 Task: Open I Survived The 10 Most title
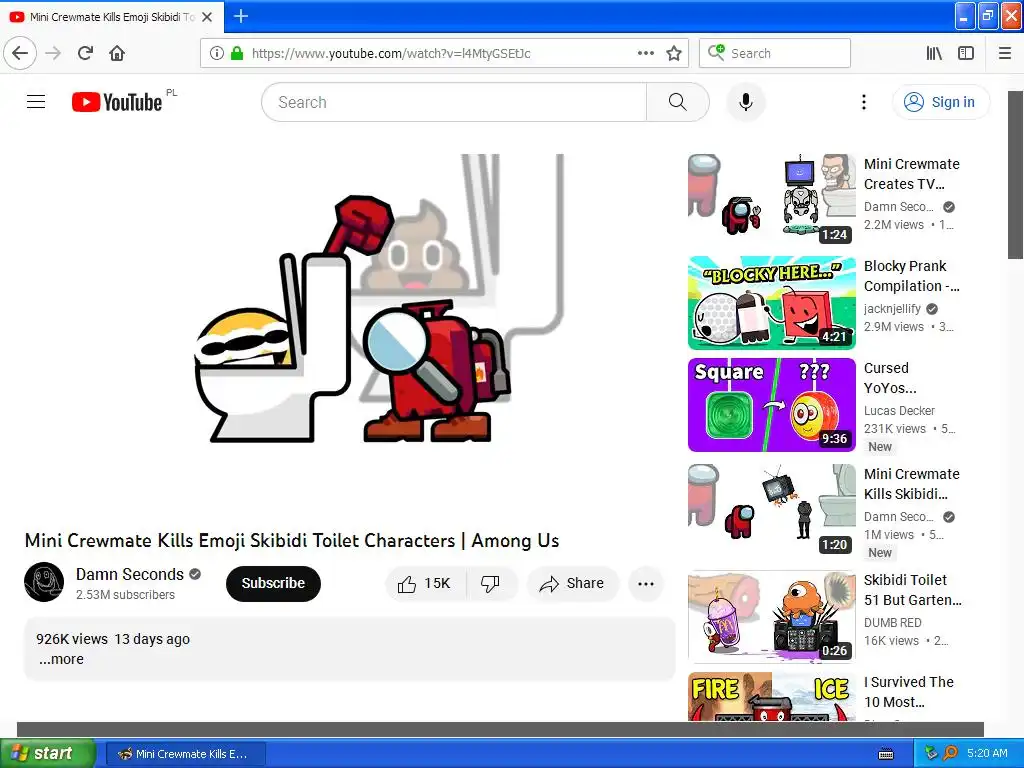(x=908, y=692)
